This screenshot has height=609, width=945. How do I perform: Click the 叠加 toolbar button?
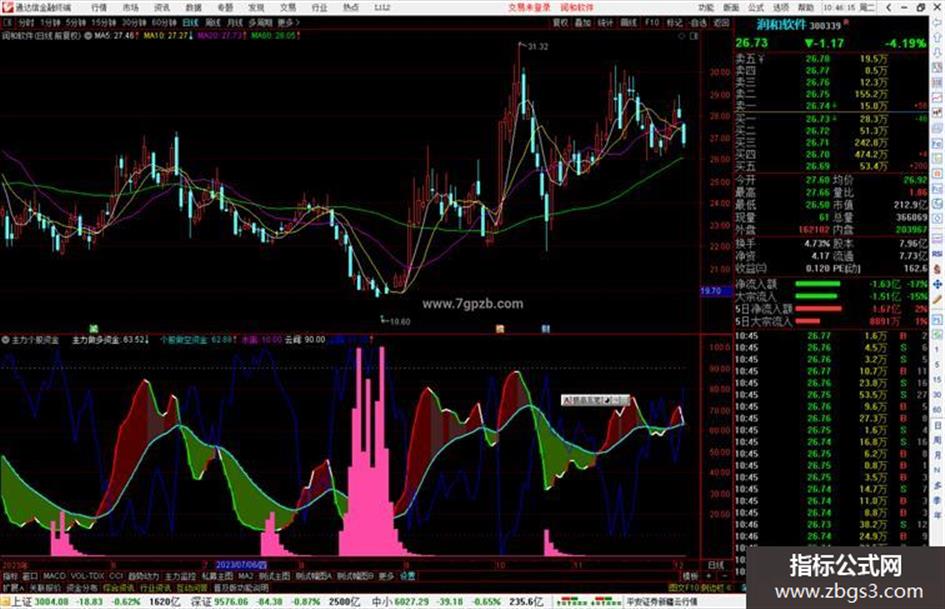click(x=582, y=22)
